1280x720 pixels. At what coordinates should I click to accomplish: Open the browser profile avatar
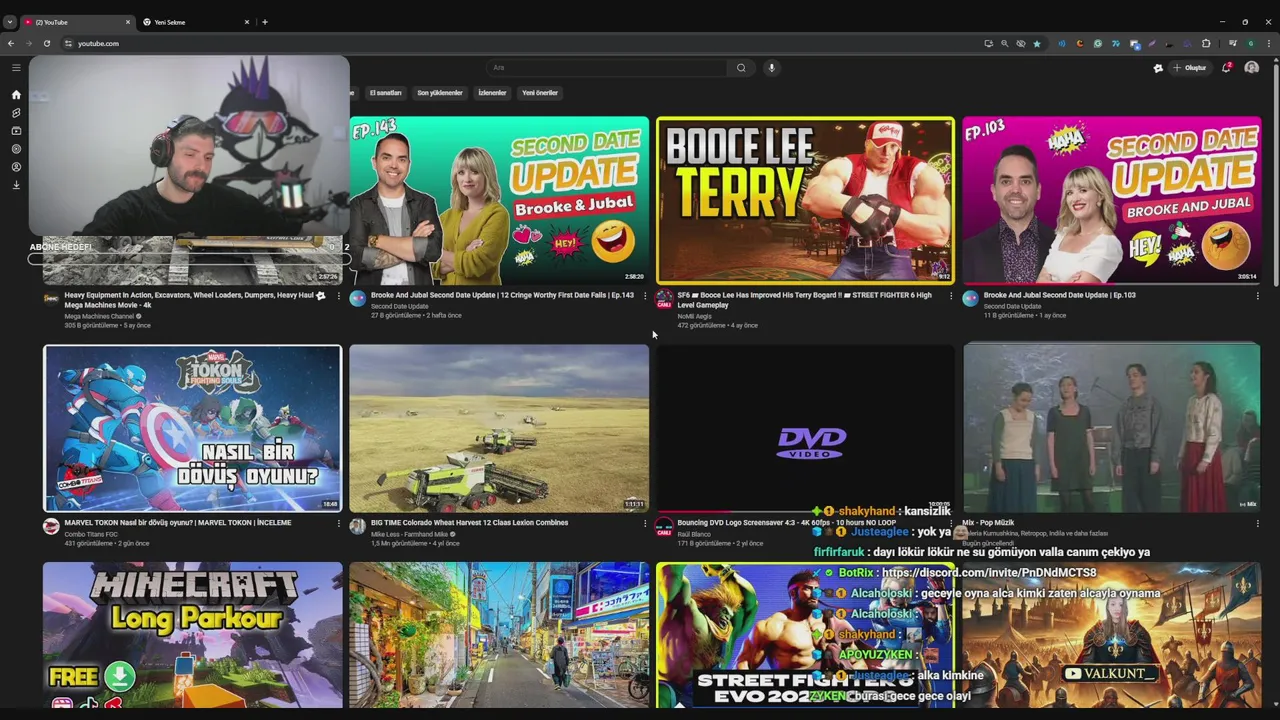1251,44
